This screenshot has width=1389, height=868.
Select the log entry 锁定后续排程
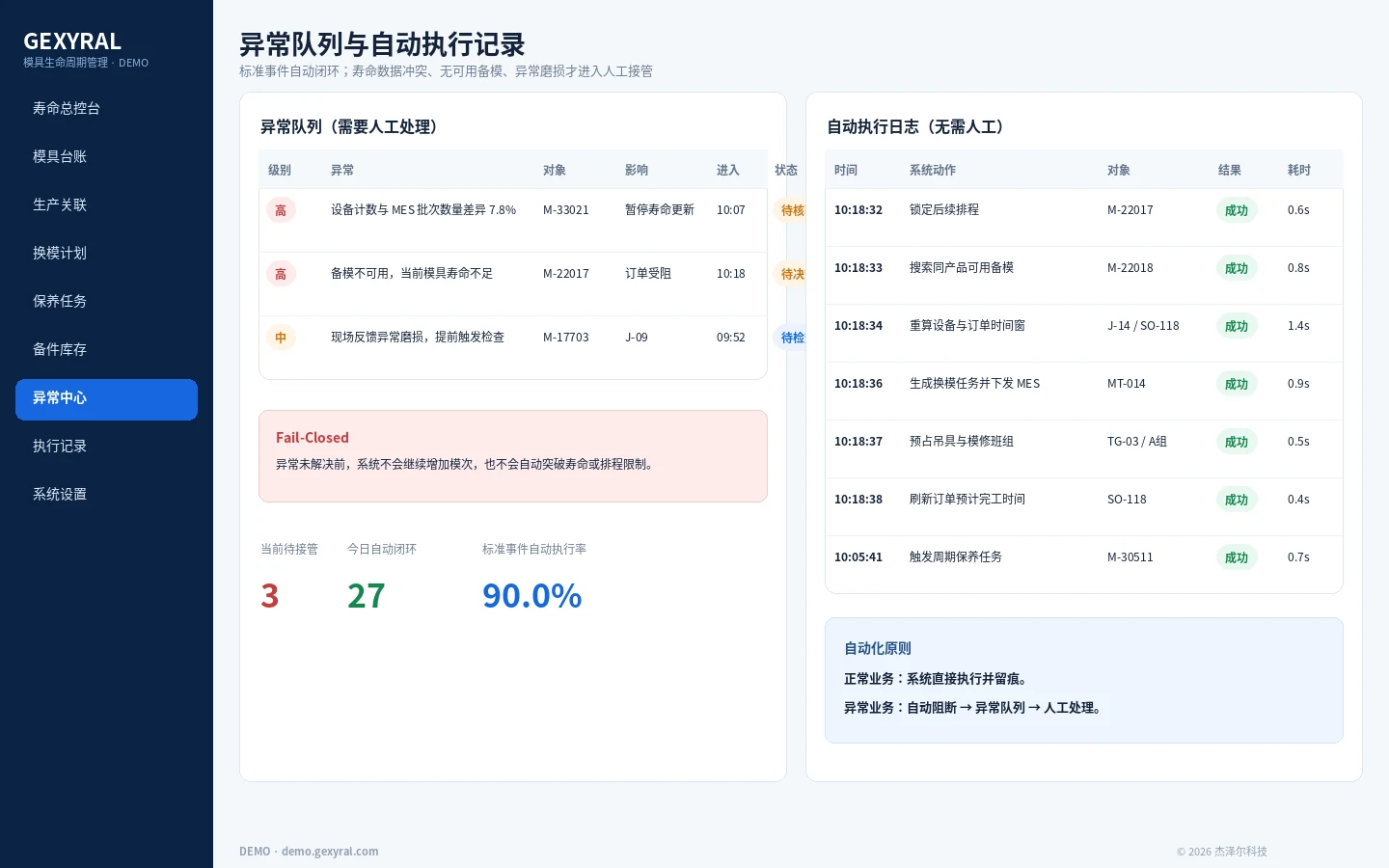tap(944, 210)
